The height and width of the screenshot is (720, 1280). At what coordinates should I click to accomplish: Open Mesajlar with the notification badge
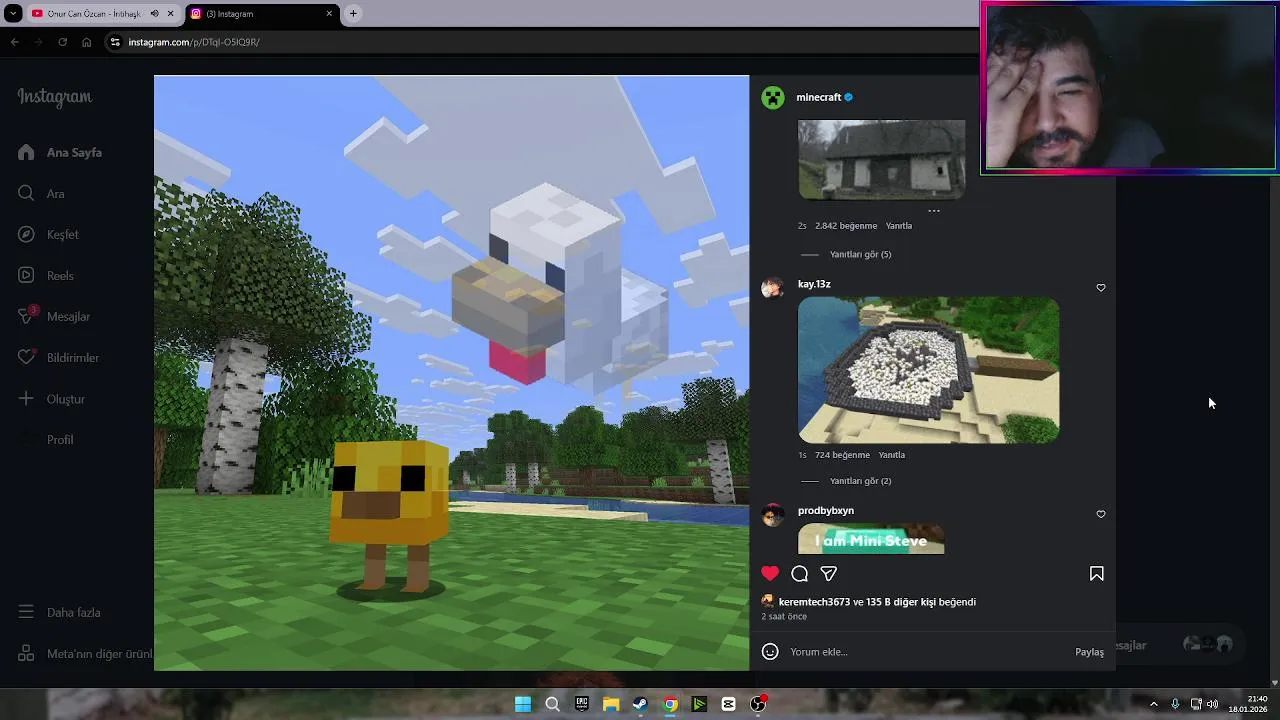coord(54,316)
